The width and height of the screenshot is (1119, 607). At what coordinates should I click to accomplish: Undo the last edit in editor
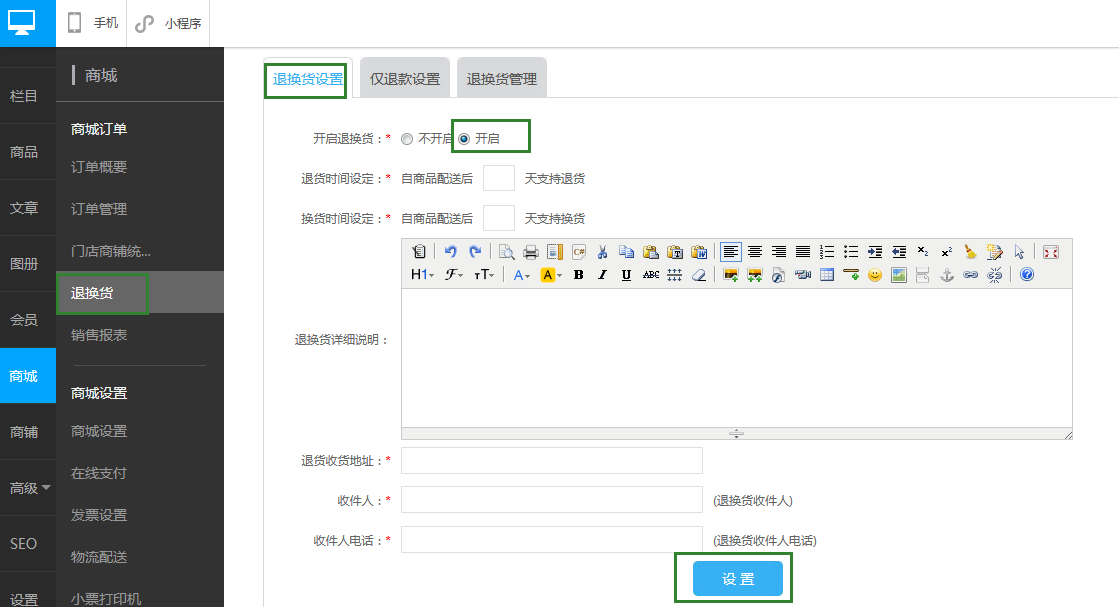point(450,252)
